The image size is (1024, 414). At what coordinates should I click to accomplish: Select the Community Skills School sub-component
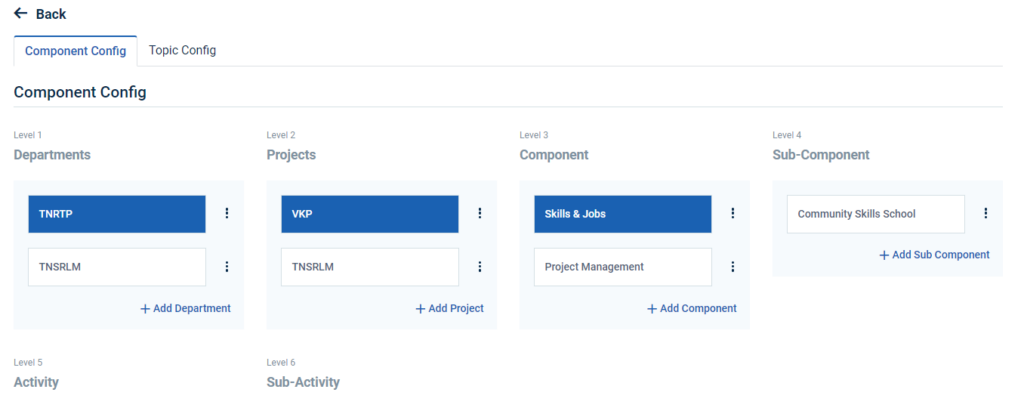point(876,214)
